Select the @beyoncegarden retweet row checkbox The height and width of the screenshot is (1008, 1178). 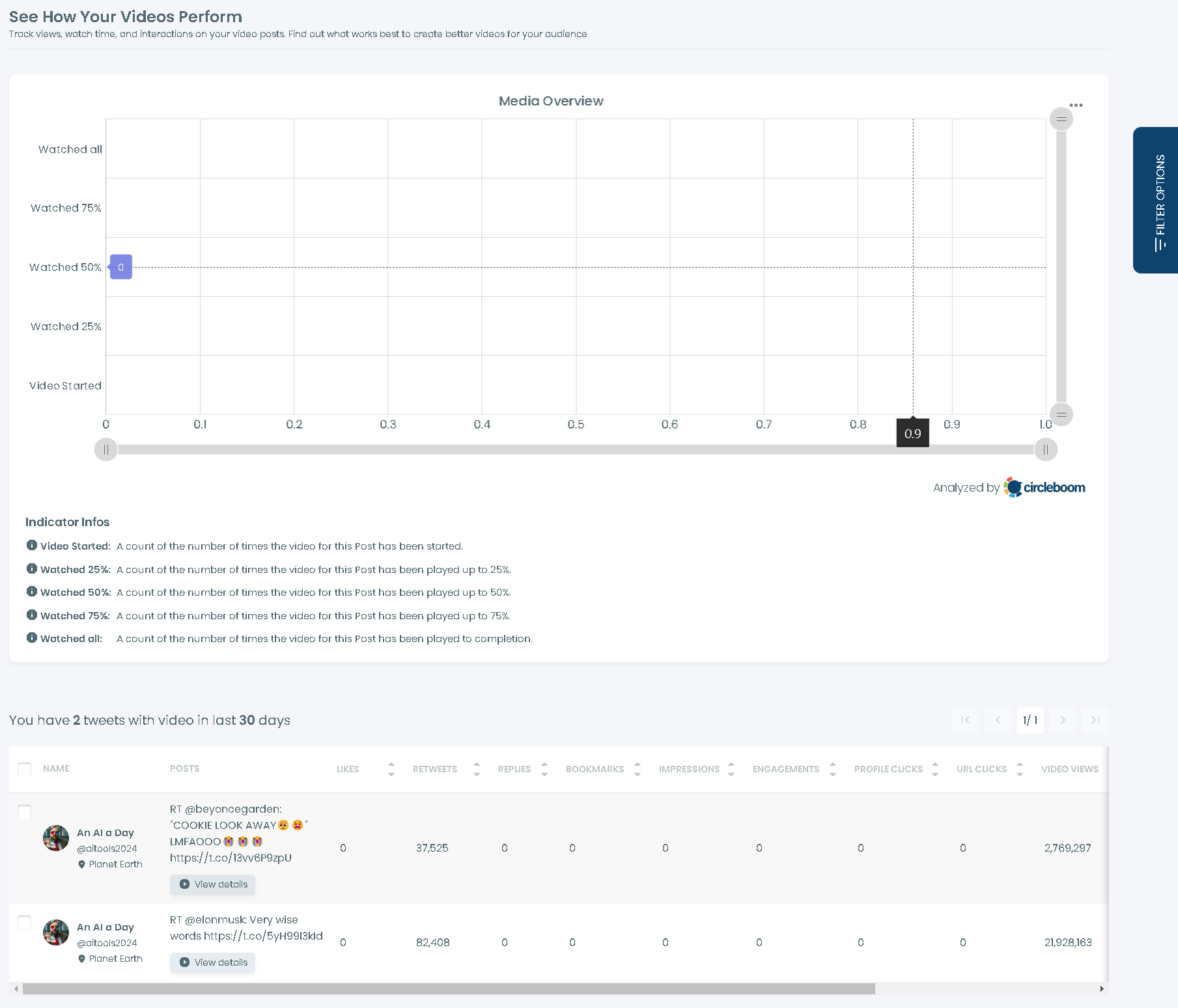click(x=25, y=812)
